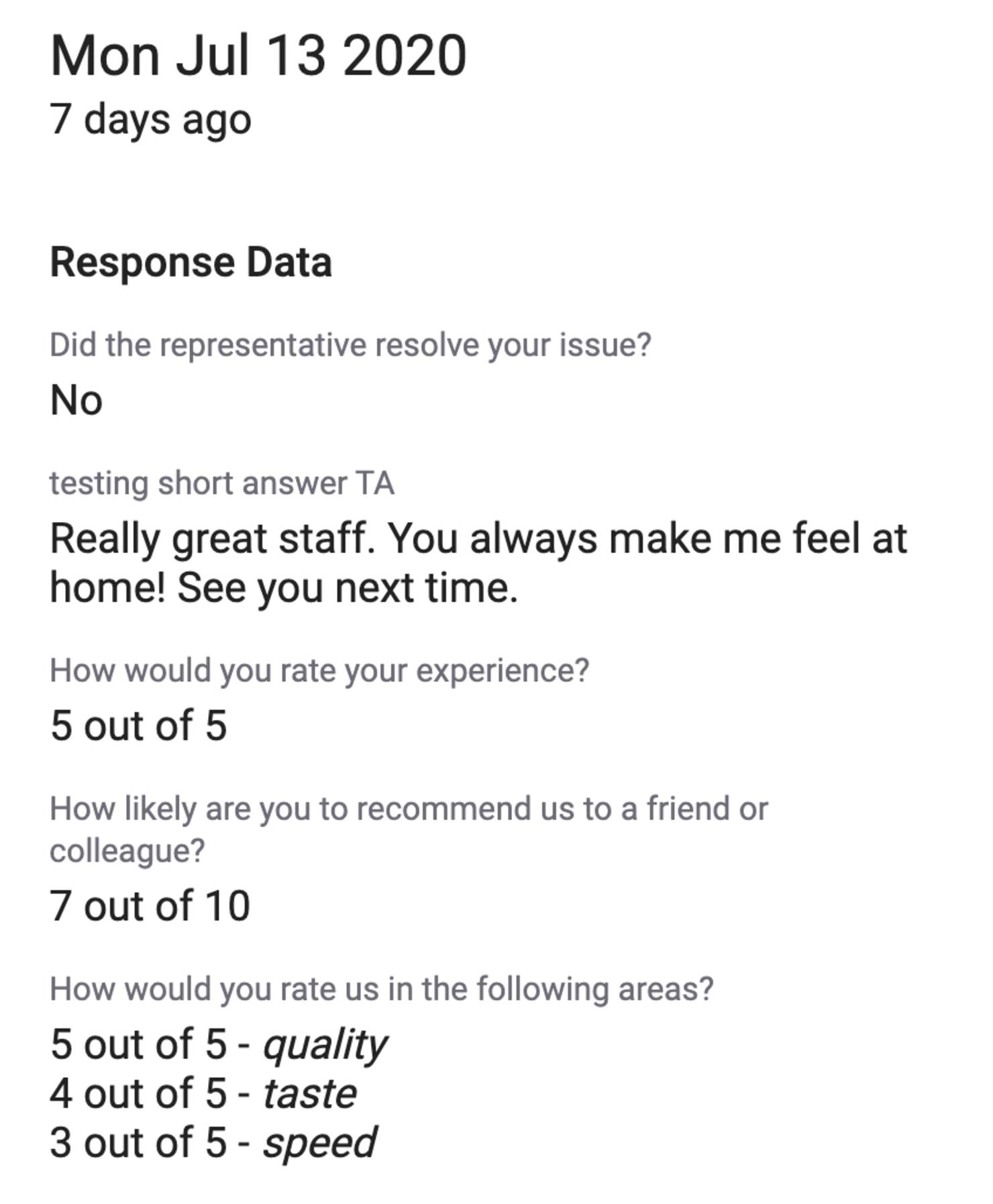Click the word 'colleague?' in the question
Image resolution: width=993 pixels, height=1204 pixels.
pyautogui.click(x=127, y=851)
